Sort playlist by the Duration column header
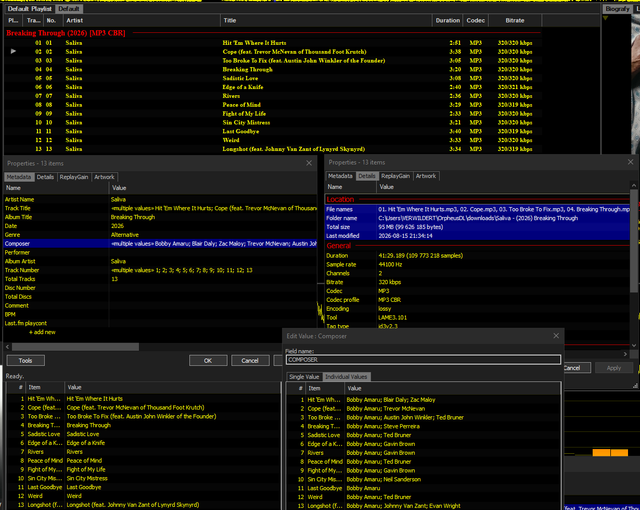 tap(447, 20)
